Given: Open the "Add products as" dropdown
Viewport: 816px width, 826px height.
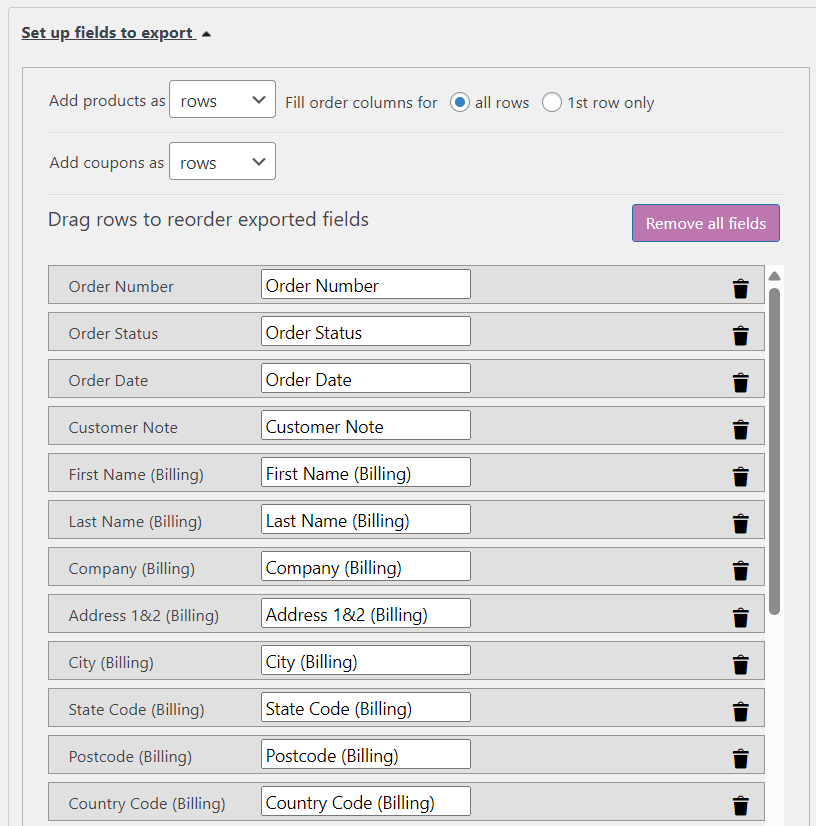Looking at the screenshot, I should click(222, 100).
